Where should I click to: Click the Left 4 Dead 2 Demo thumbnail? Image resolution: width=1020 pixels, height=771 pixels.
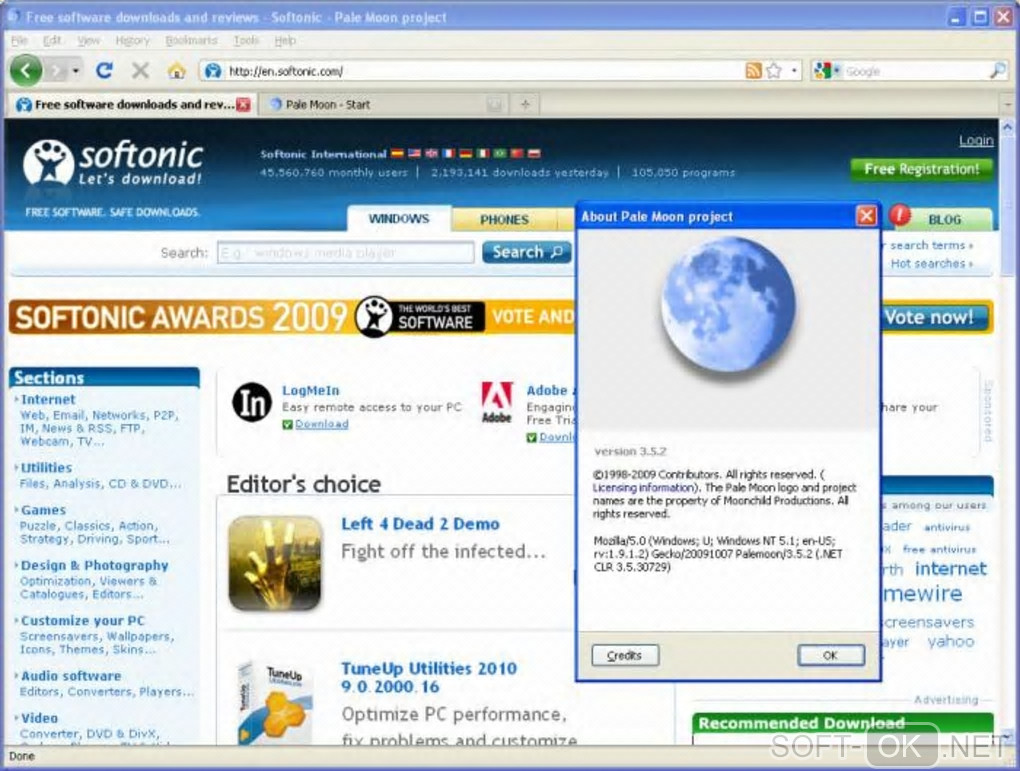[x=275, y=563]
